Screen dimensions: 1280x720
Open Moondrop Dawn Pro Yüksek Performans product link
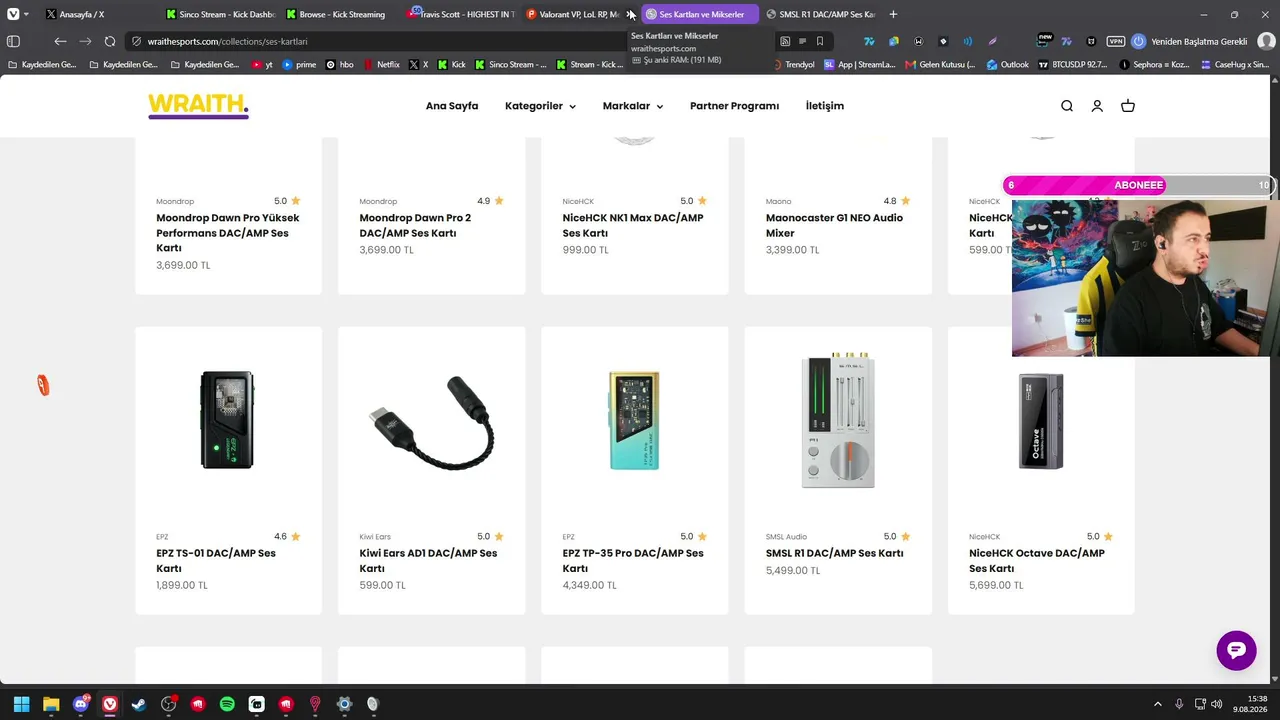(x=228, y=233)
